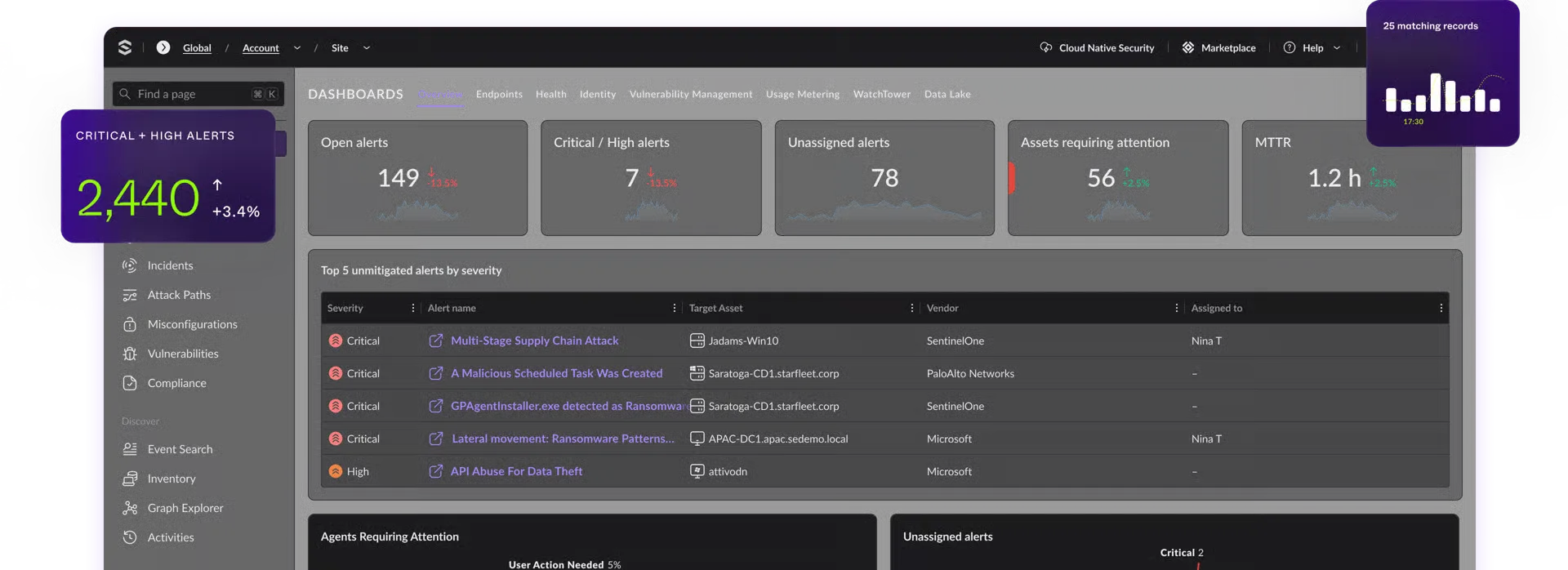Open the Vendor column options menu
This screenshot has width=1568, height=570.
(1177, 308)
